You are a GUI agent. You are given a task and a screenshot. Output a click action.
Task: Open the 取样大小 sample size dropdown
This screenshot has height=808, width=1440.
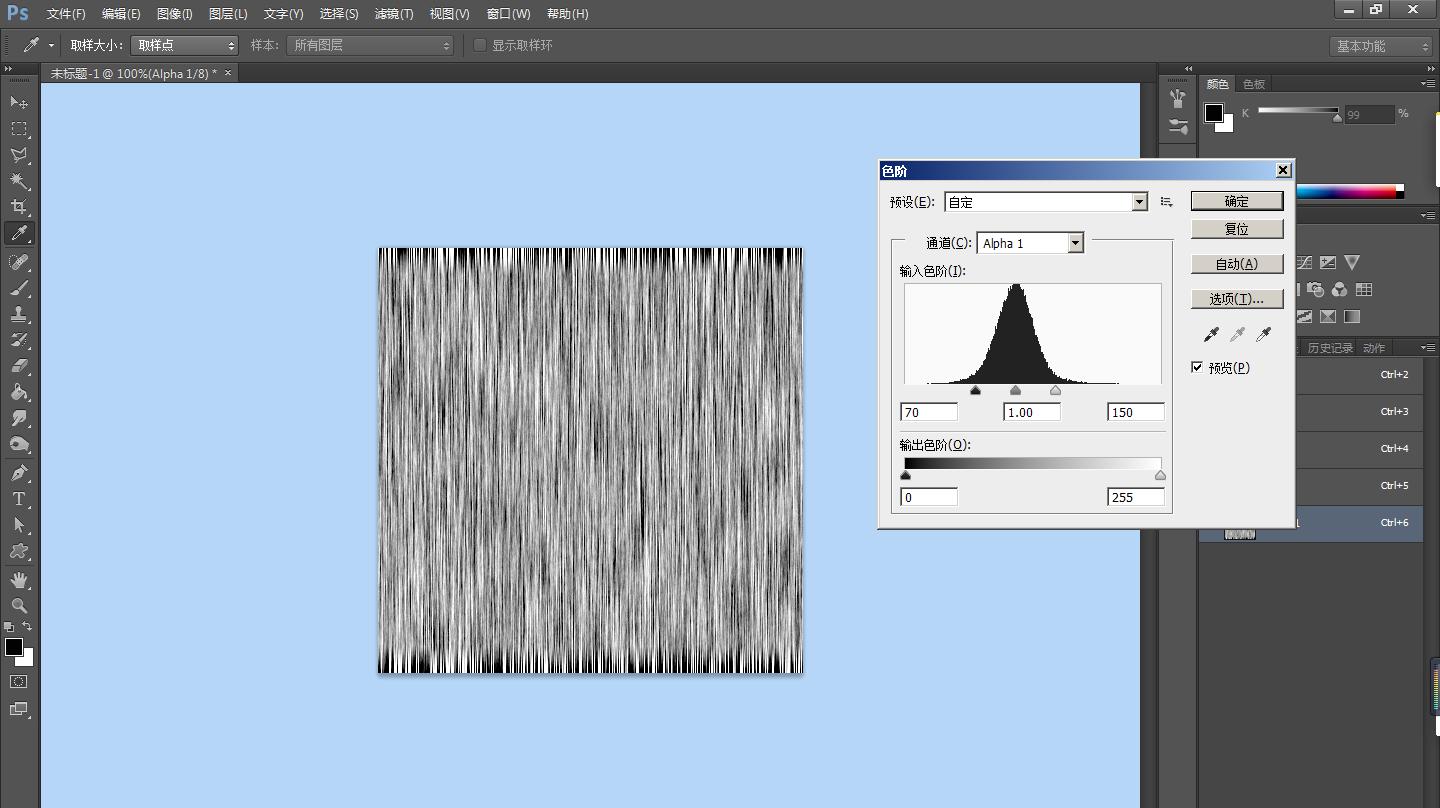(185, 45)
